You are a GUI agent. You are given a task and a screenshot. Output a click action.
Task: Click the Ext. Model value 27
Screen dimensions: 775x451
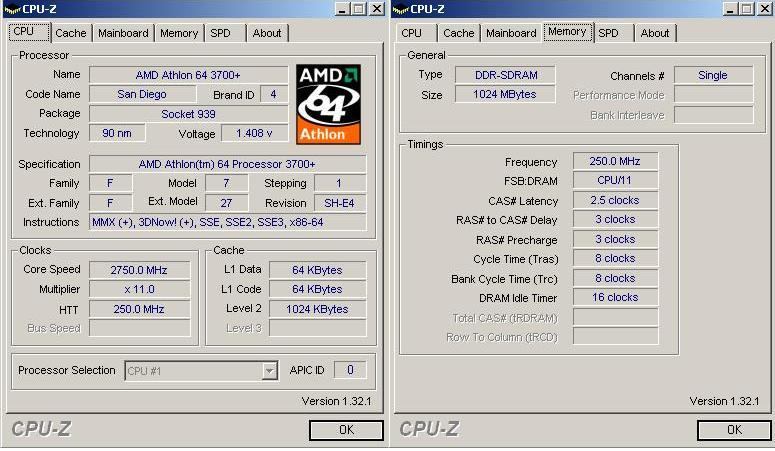click(227, 203)
